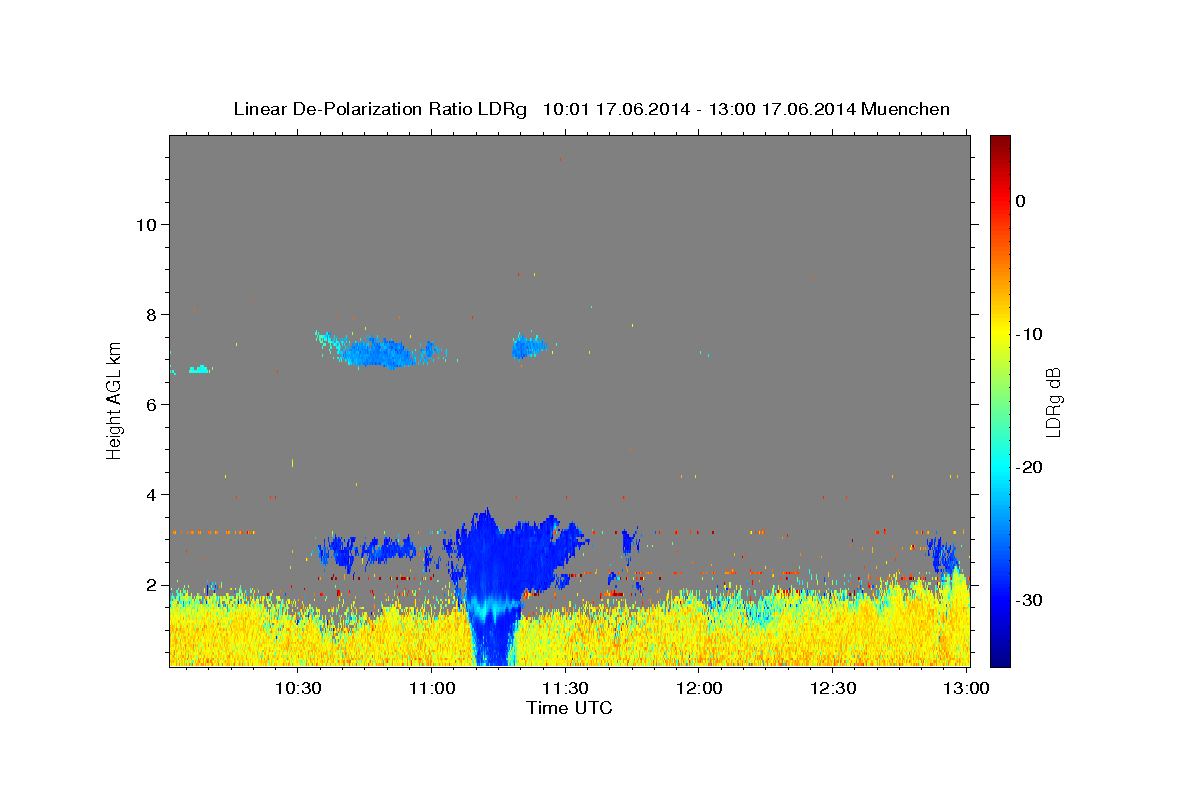The image size is (1200, 800).
Task: Click the 'Height AGL km' axis label
Action: [x=115, y=400]
